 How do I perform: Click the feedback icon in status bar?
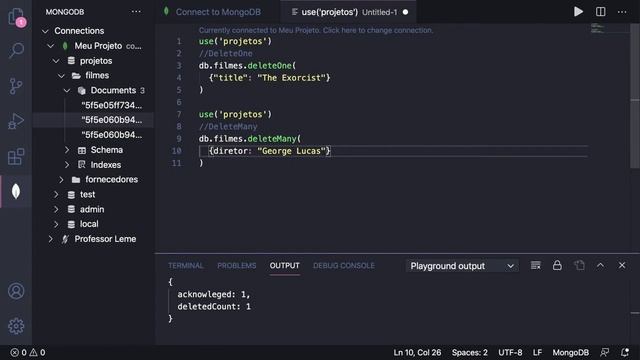point(605,352)
